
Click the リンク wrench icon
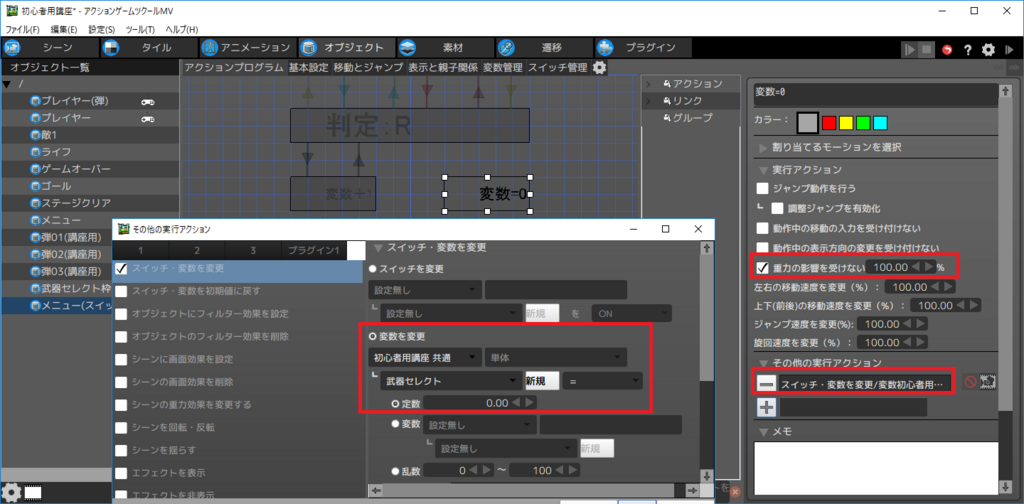point(666,101)
